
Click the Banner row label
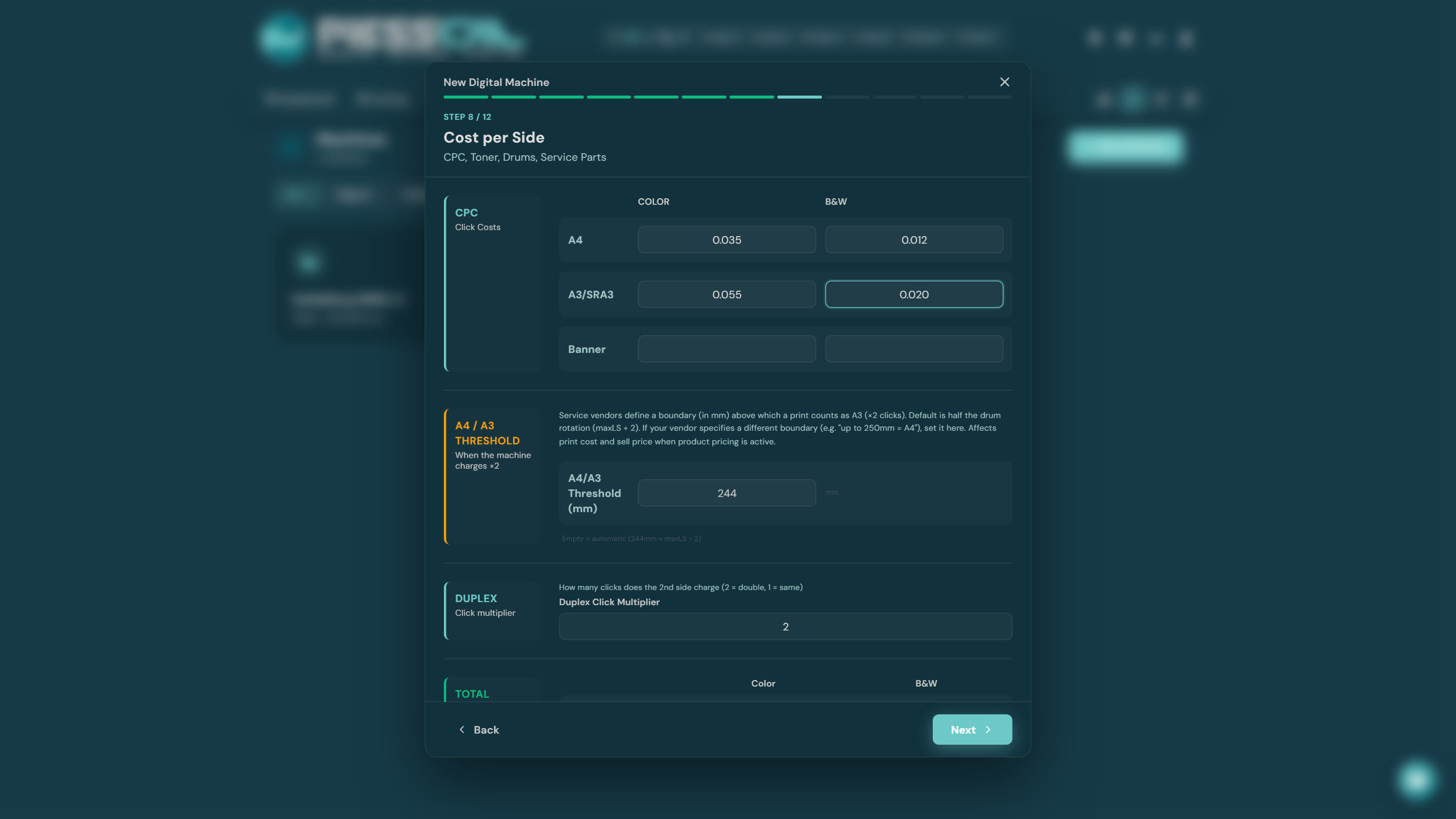coord(586,349)
